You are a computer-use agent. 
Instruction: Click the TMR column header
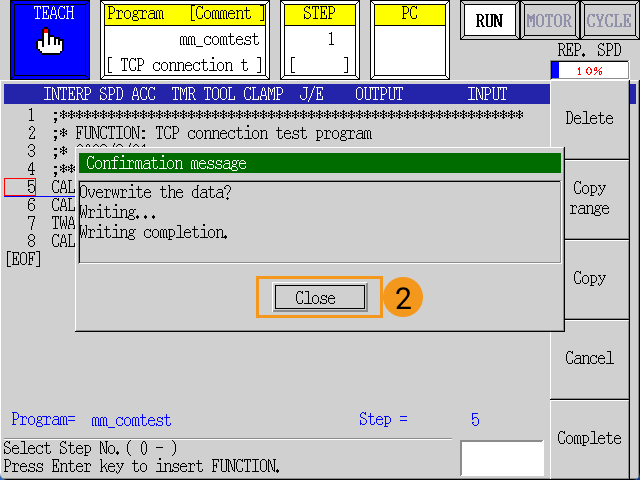click(183, 94)
